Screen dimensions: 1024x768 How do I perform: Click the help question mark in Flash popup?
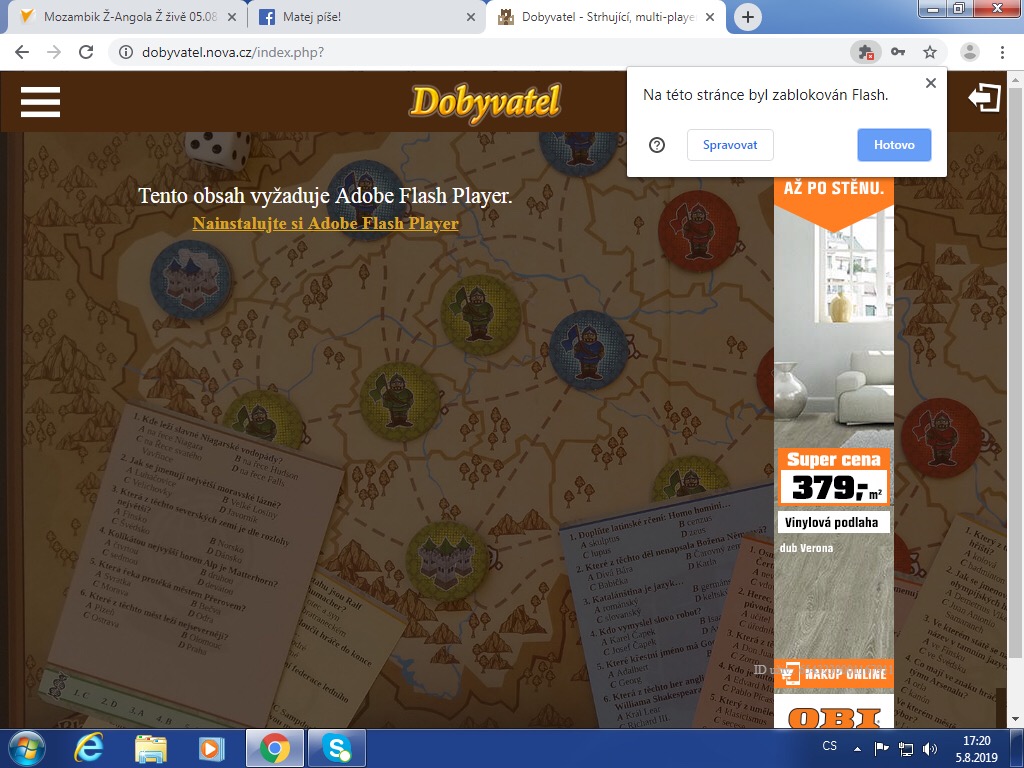click(657, 145)
